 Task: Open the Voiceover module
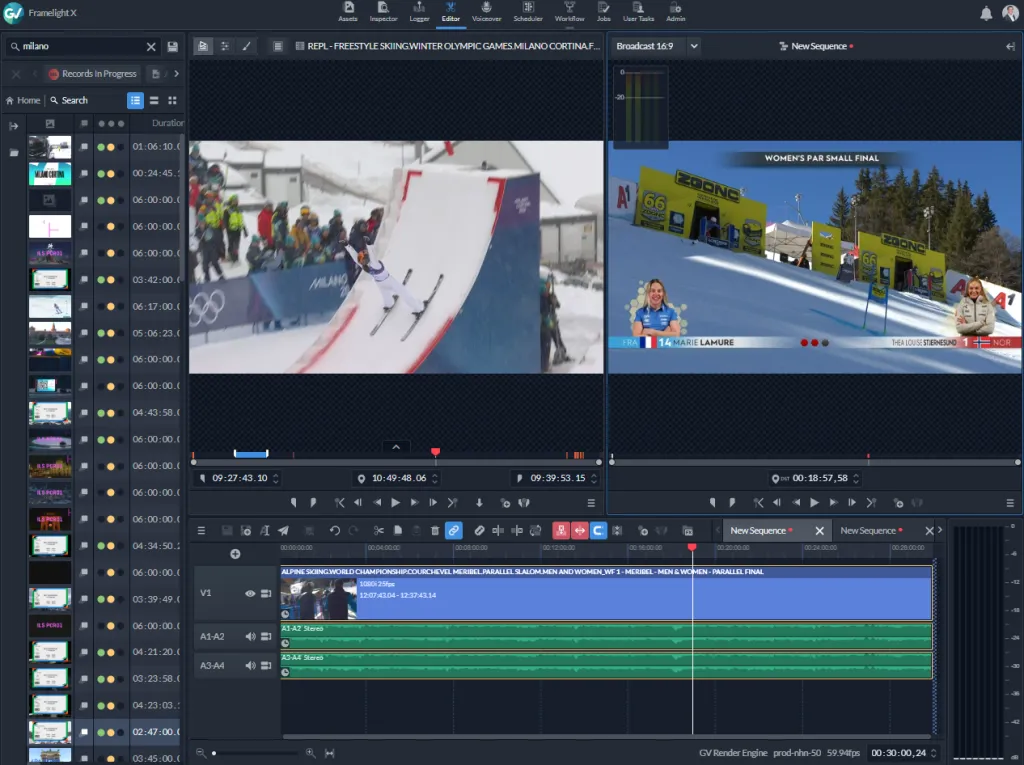(x=486, y=11)
